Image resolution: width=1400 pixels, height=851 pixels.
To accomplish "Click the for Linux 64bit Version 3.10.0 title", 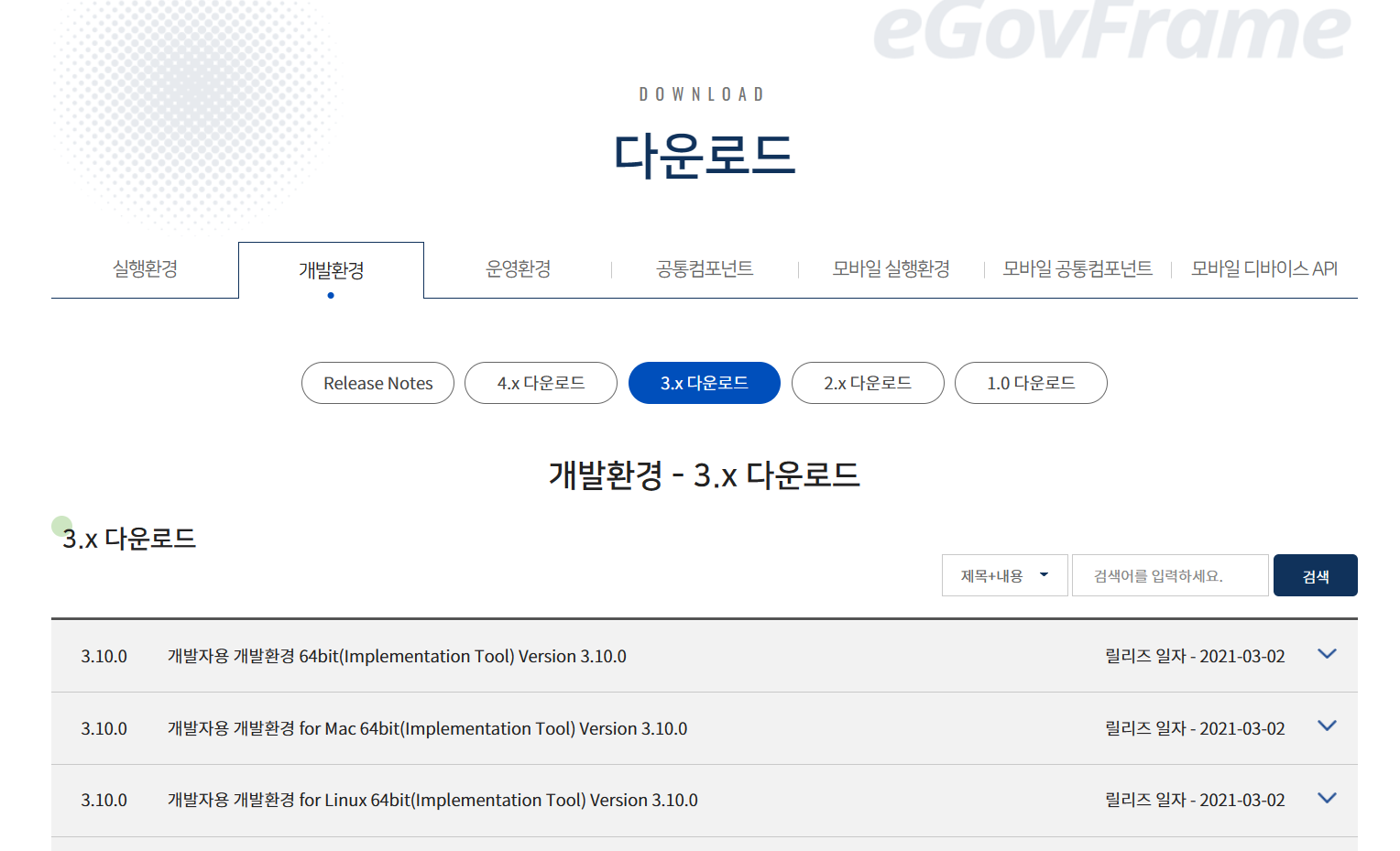I will [x=432, y=800].
